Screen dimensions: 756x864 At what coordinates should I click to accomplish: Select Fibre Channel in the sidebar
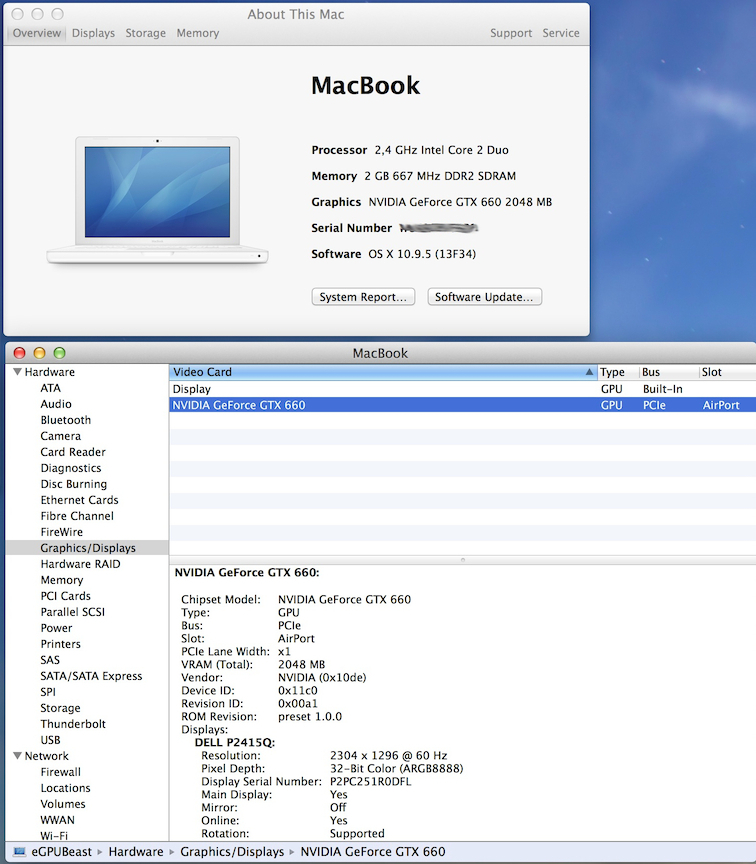click(77, 516)
